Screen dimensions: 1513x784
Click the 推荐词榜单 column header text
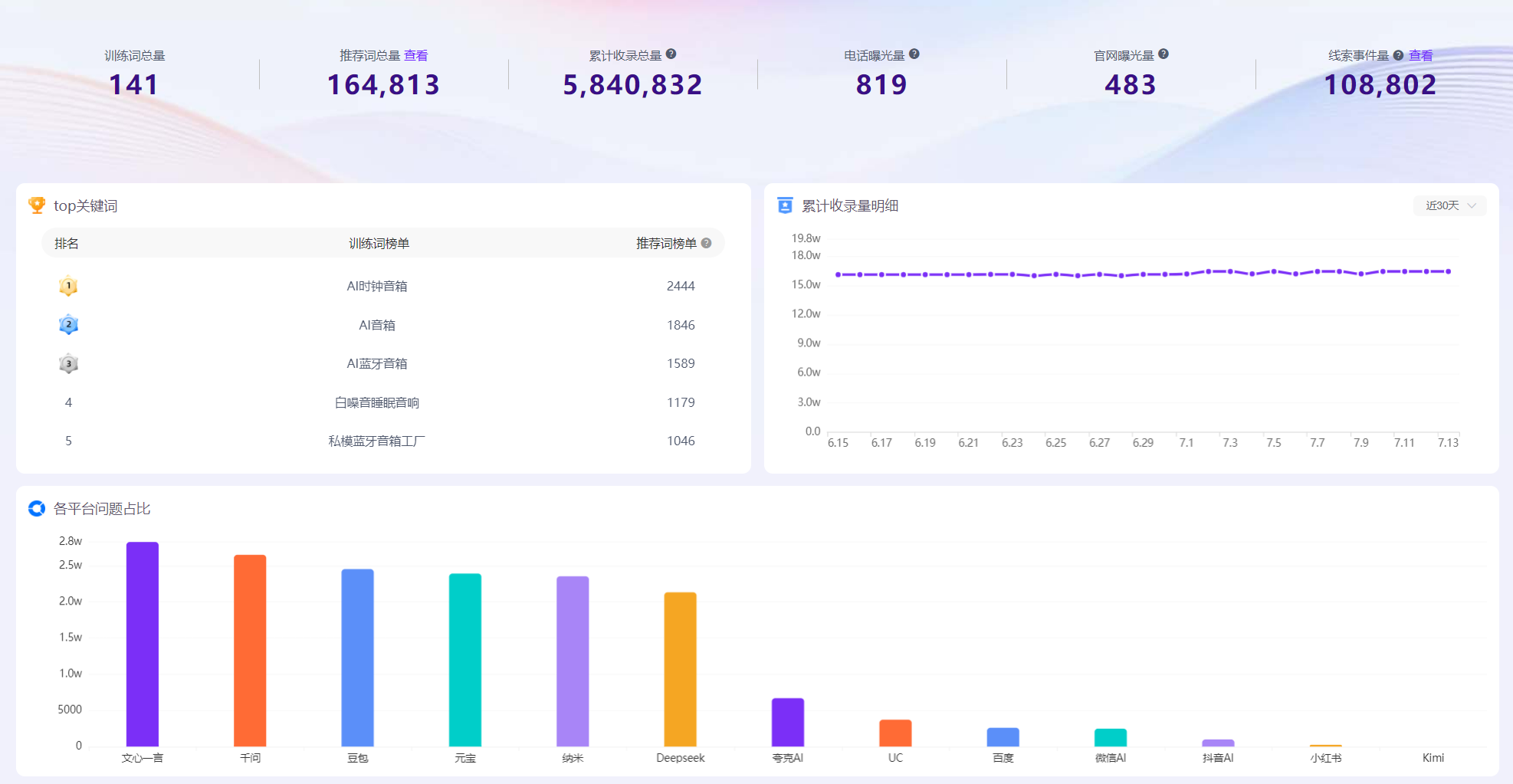pyautogui.click(x=666, y=243)
